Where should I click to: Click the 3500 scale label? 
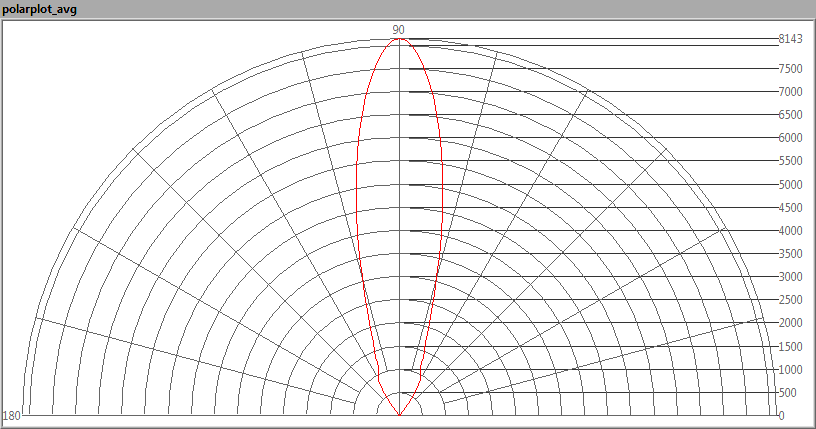coord(790,254)
